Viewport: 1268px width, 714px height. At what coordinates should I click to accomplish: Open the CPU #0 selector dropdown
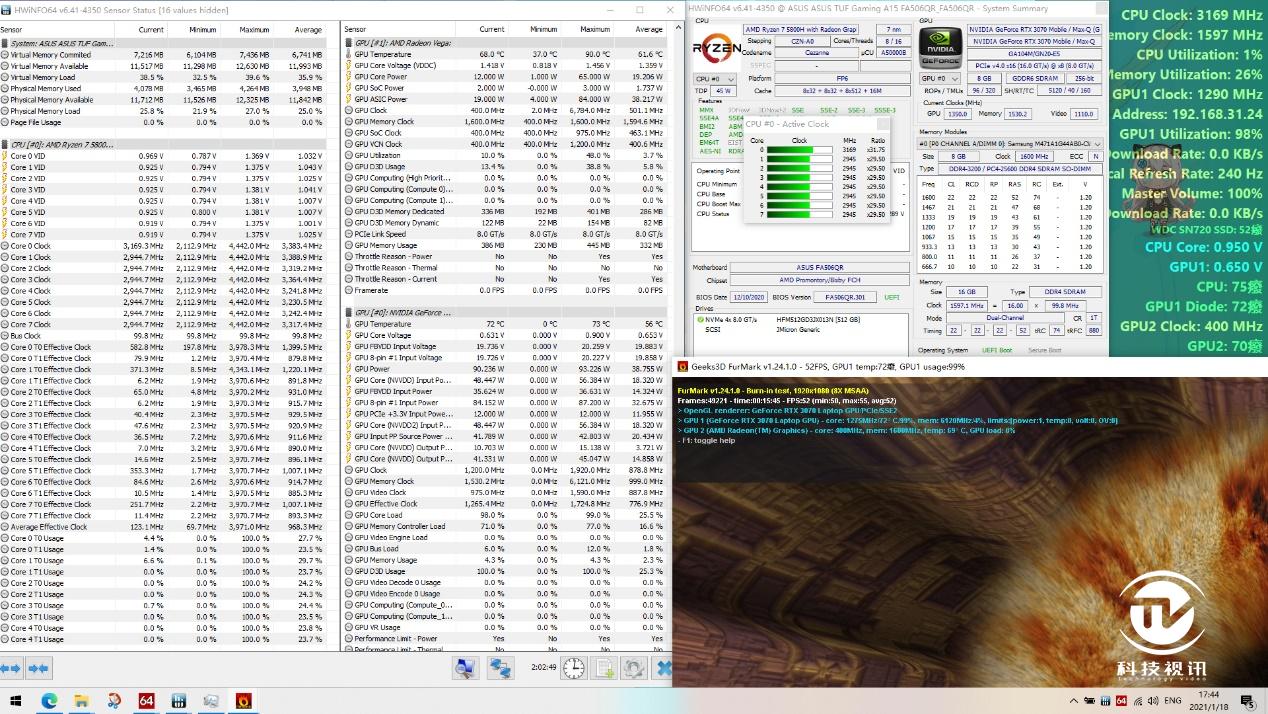coord(715,78)
